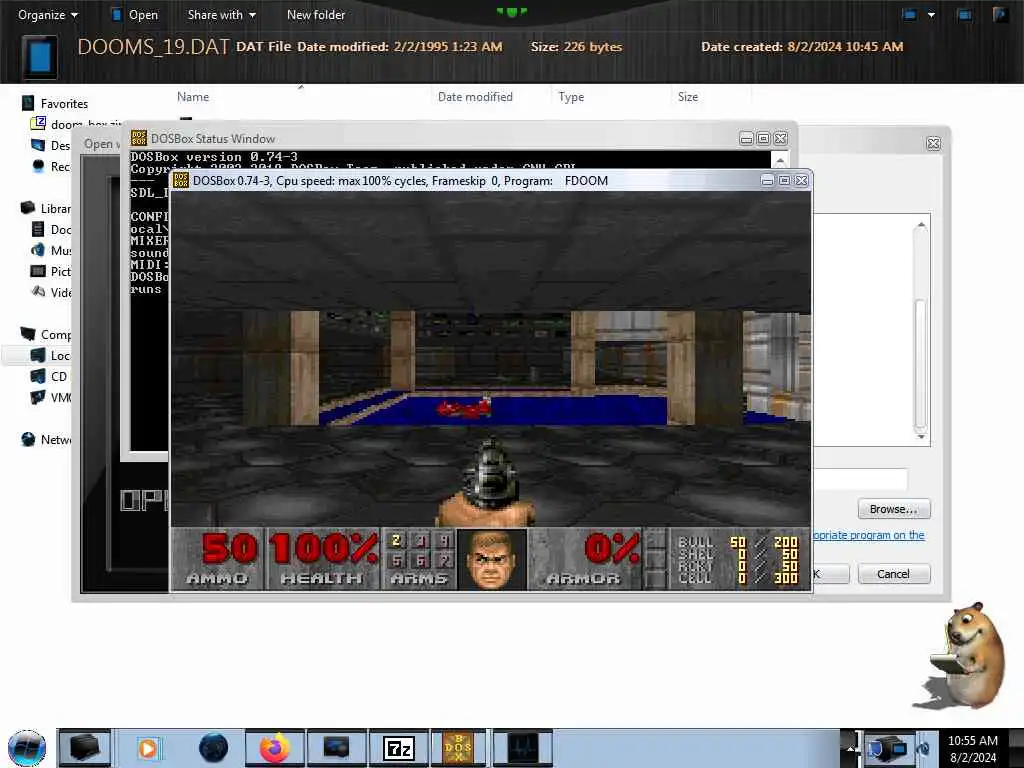Open the doom_box zip favorite item

75,124
